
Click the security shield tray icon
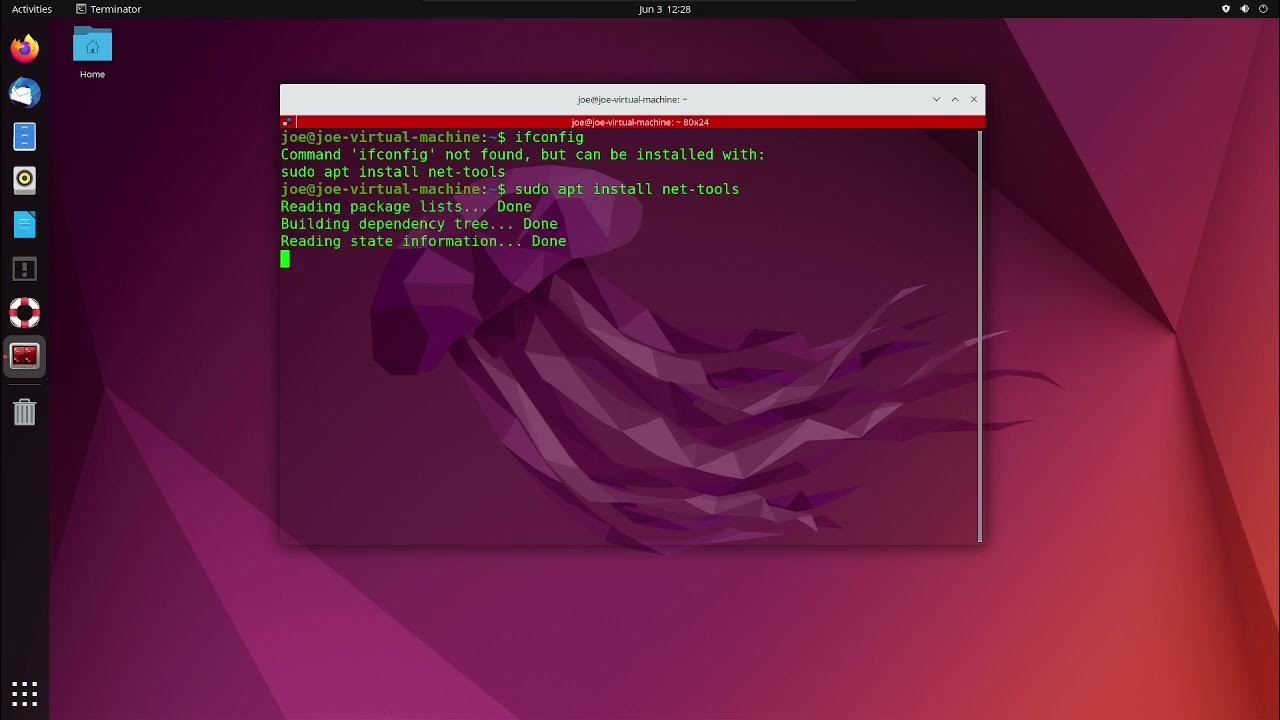tap(1226, 9)
